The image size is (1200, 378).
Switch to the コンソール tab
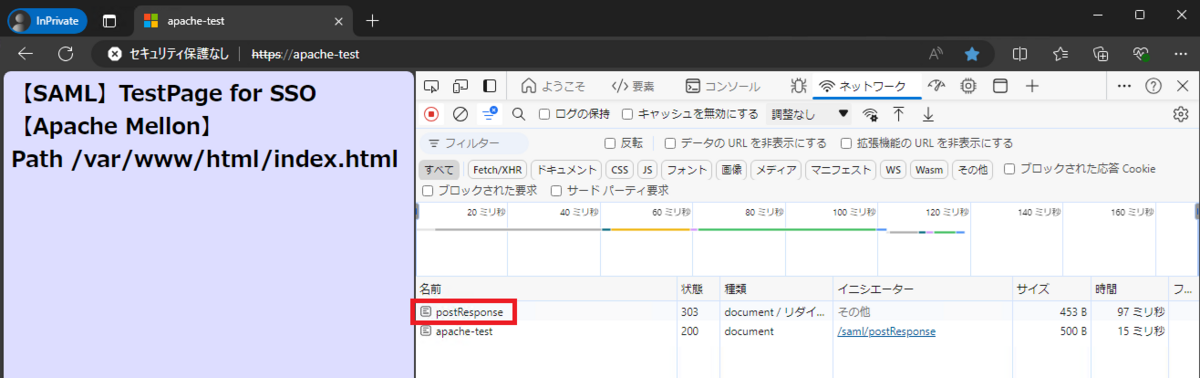point(722,86)
